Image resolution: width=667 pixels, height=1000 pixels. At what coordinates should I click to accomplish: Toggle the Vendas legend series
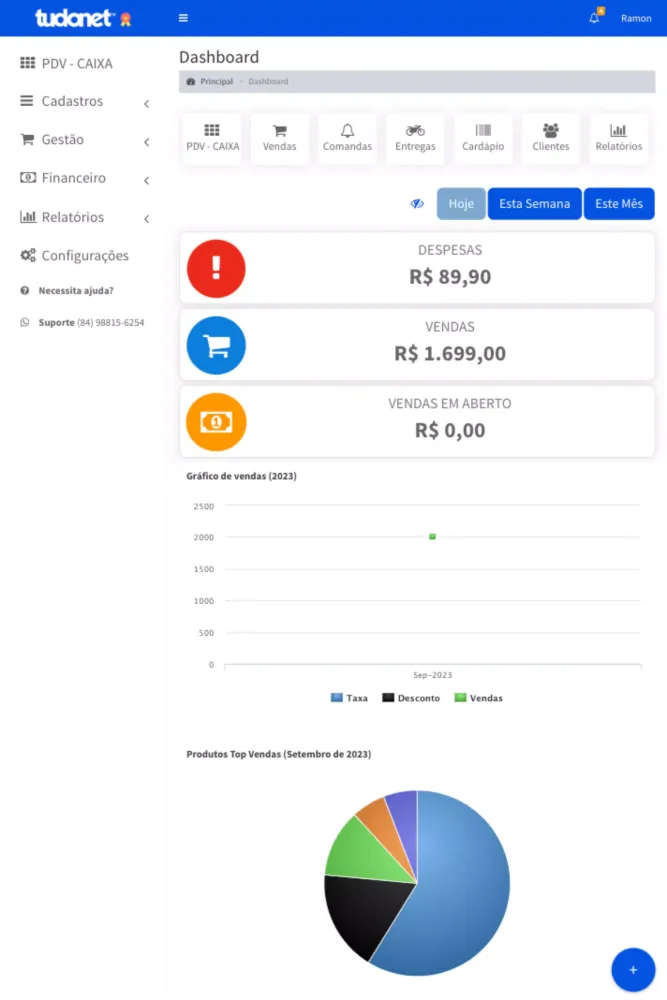(478, 698)
